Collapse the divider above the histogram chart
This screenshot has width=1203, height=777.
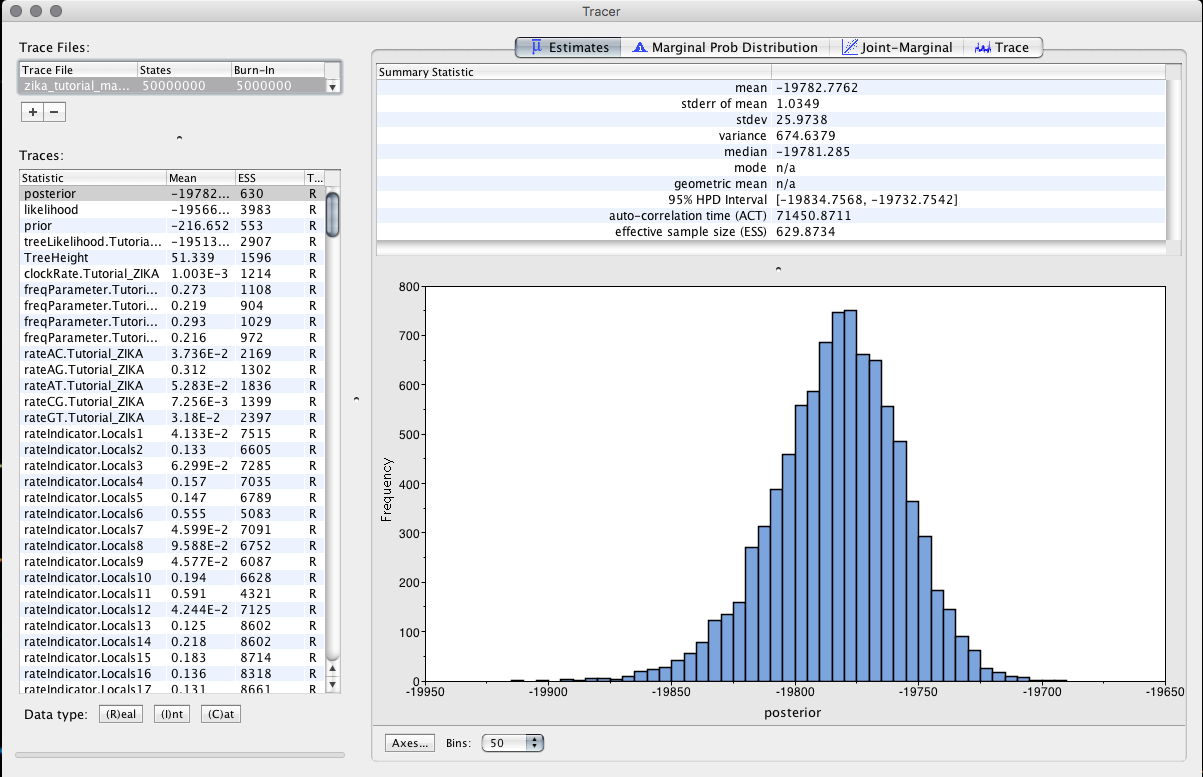pyautogui.click(x=777, y=268)
